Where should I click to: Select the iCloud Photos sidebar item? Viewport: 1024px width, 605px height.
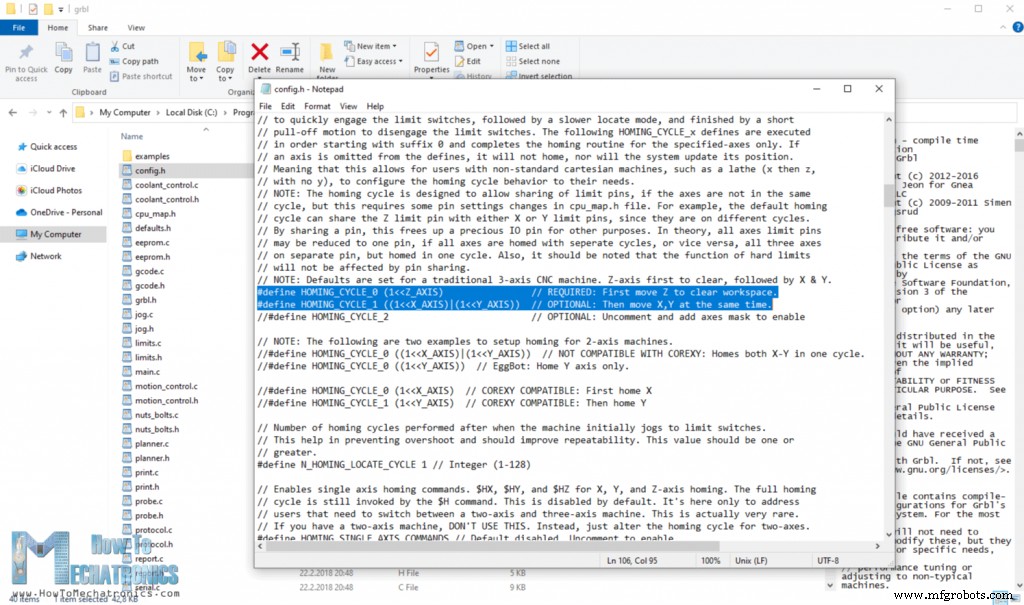55,190
